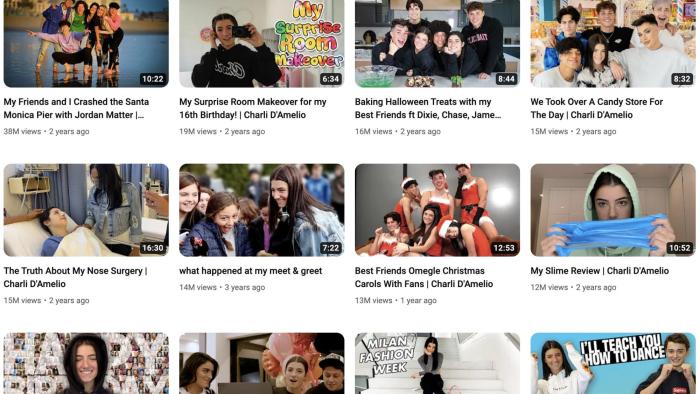Open the Nose Surgery video thumbnail
The width and height of the screenshot is (700, 394).
click(86, 210)
